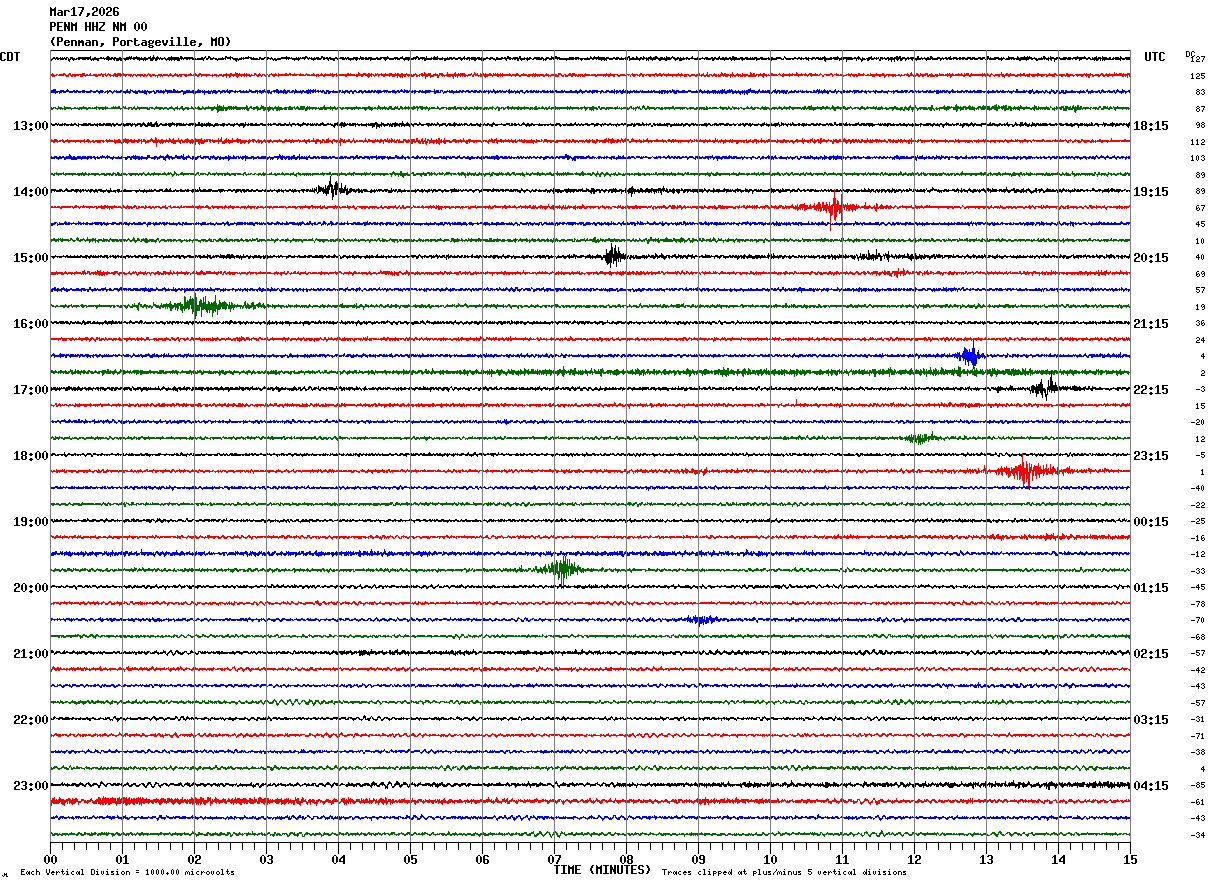Click the DC offset value 127
The height and width of the screenshot is (886, 1210).
pyautogui.click(x=1197, y=59)
